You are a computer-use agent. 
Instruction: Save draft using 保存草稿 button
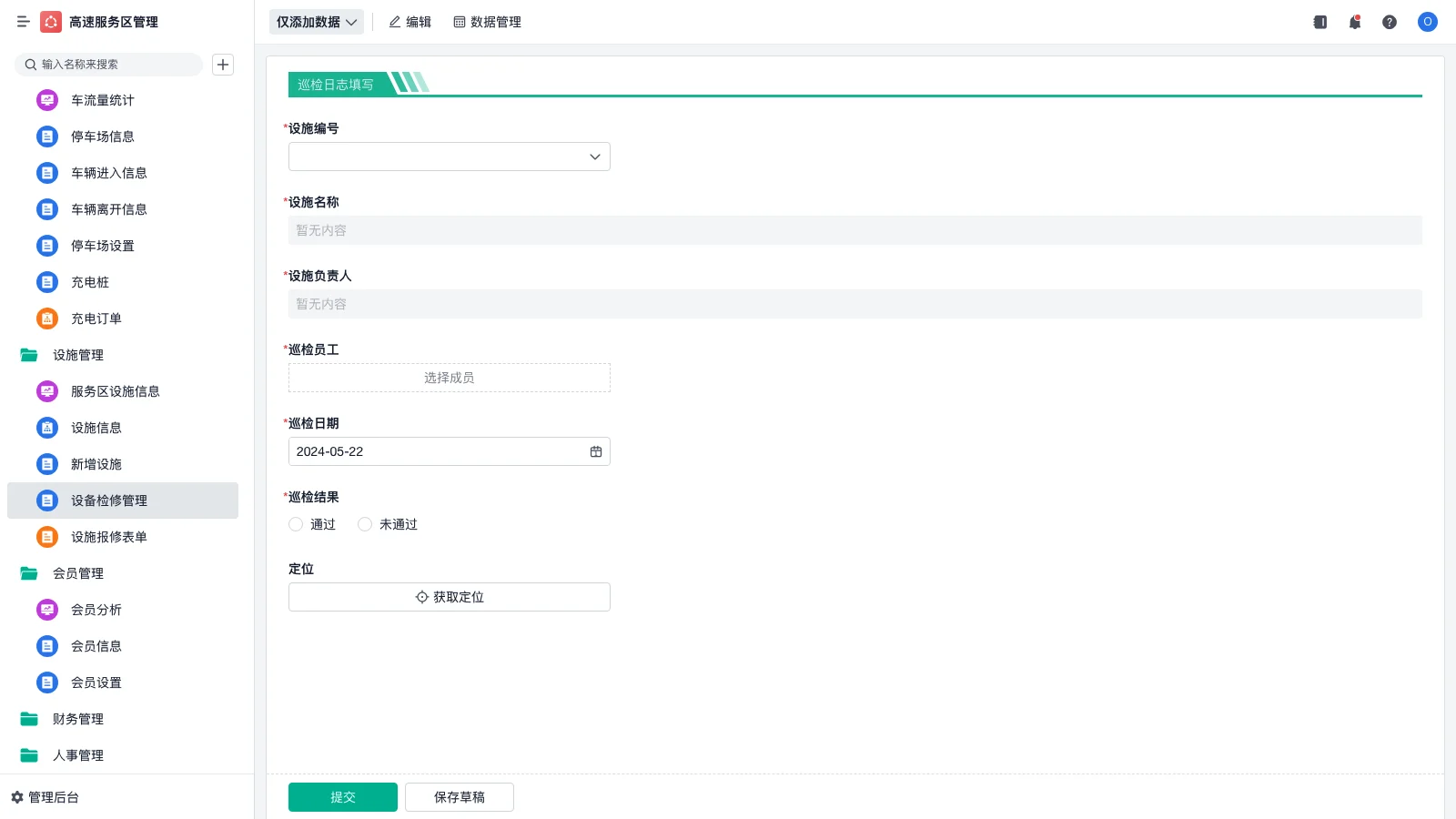[459, 796]
